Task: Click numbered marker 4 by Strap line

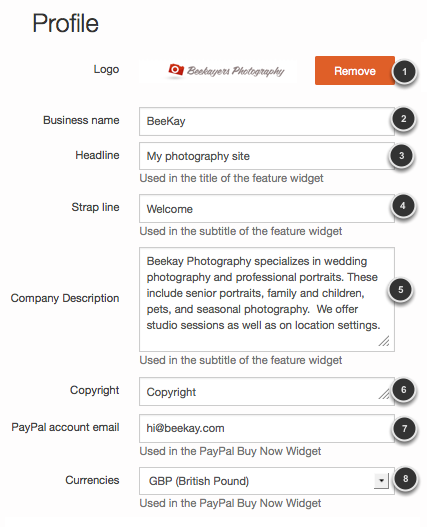Action: [403, 206]
